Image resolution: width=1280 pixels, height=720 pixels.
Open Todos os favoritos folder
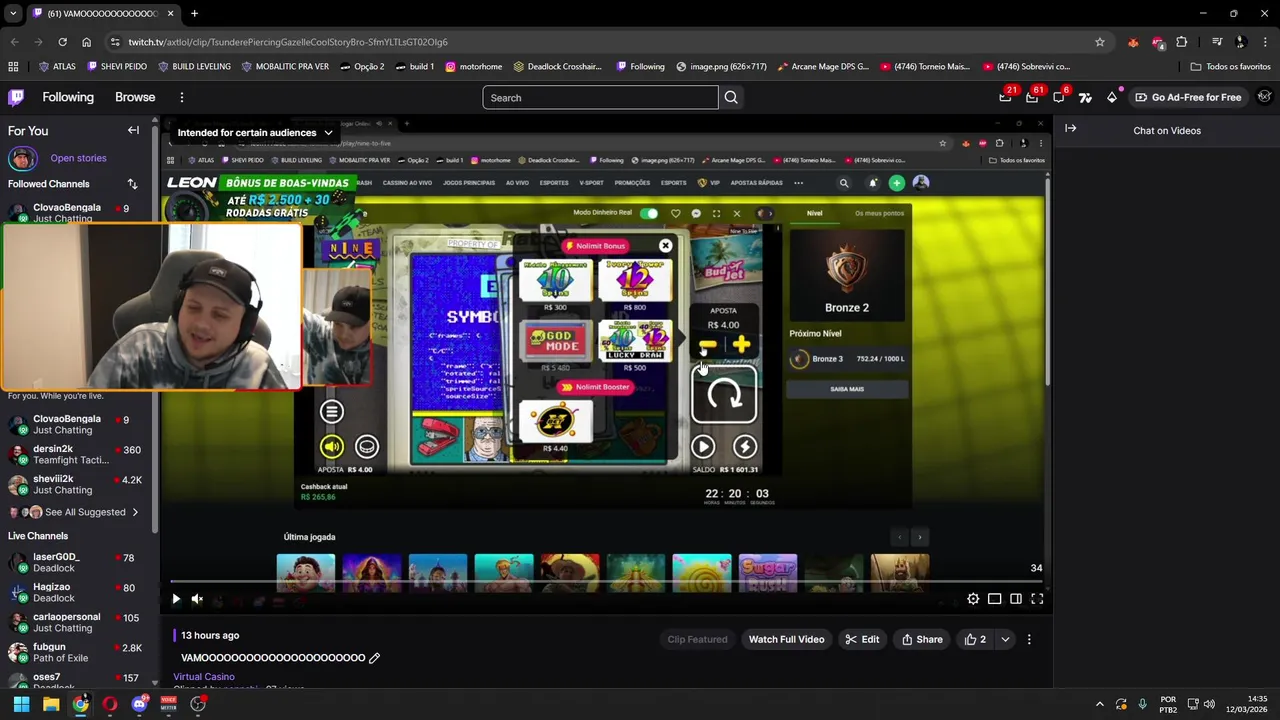coord(1230,66)
